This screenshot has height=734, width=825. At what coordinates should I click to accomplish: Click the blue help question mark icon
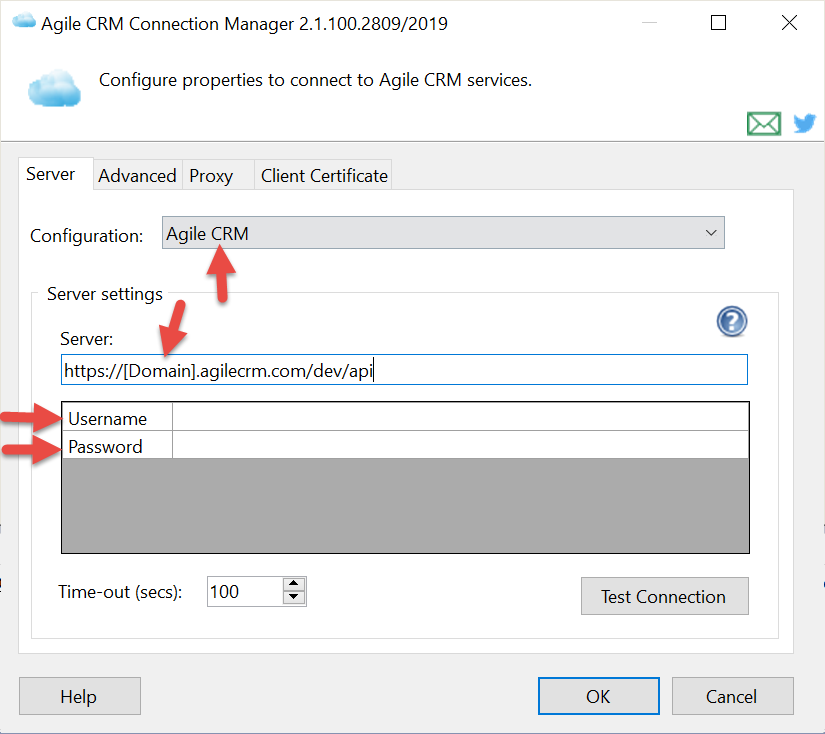click(731, 321)
